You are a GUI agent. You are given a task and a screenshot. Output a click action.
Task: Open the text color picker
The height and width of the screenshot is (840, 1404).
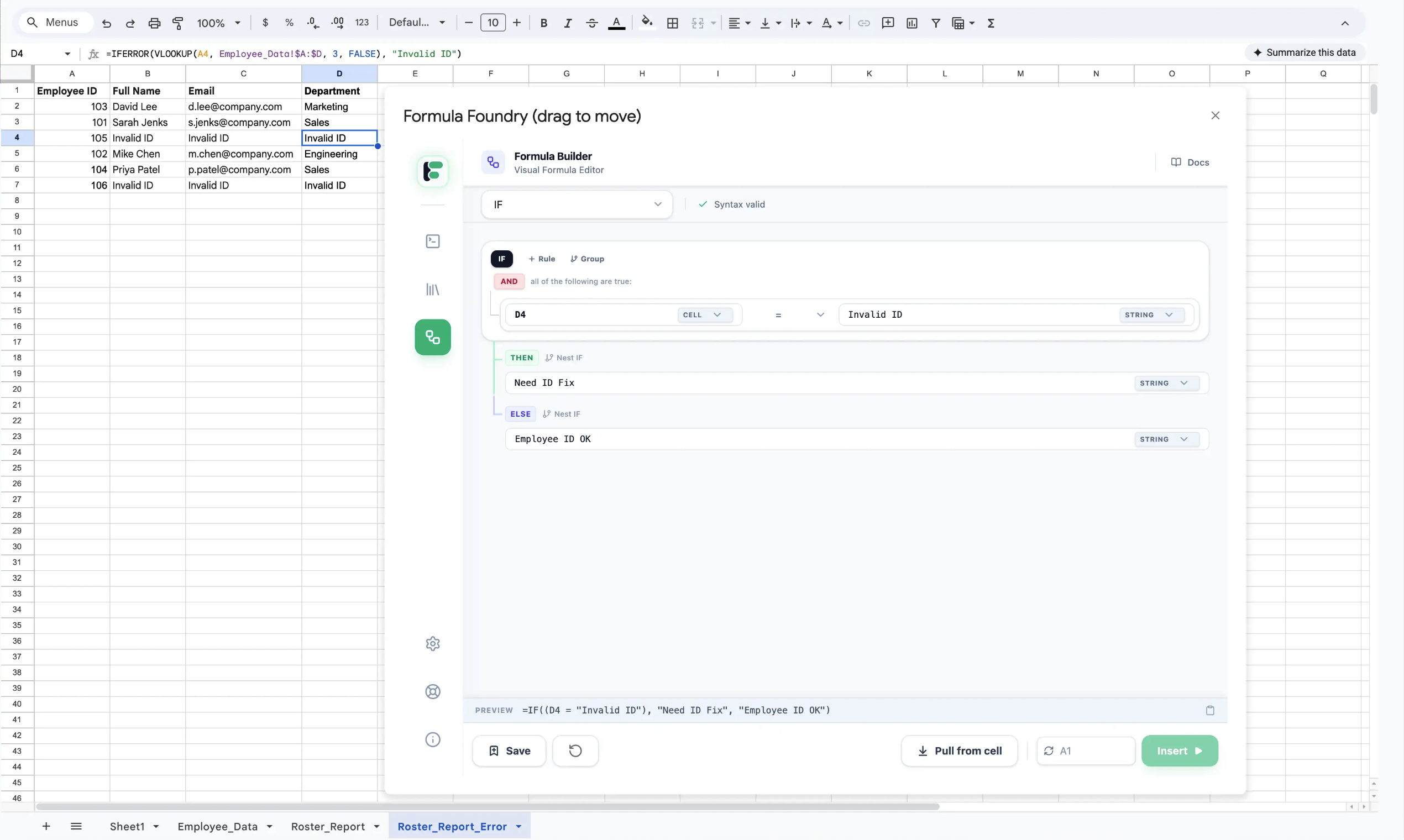pos(616,23)
